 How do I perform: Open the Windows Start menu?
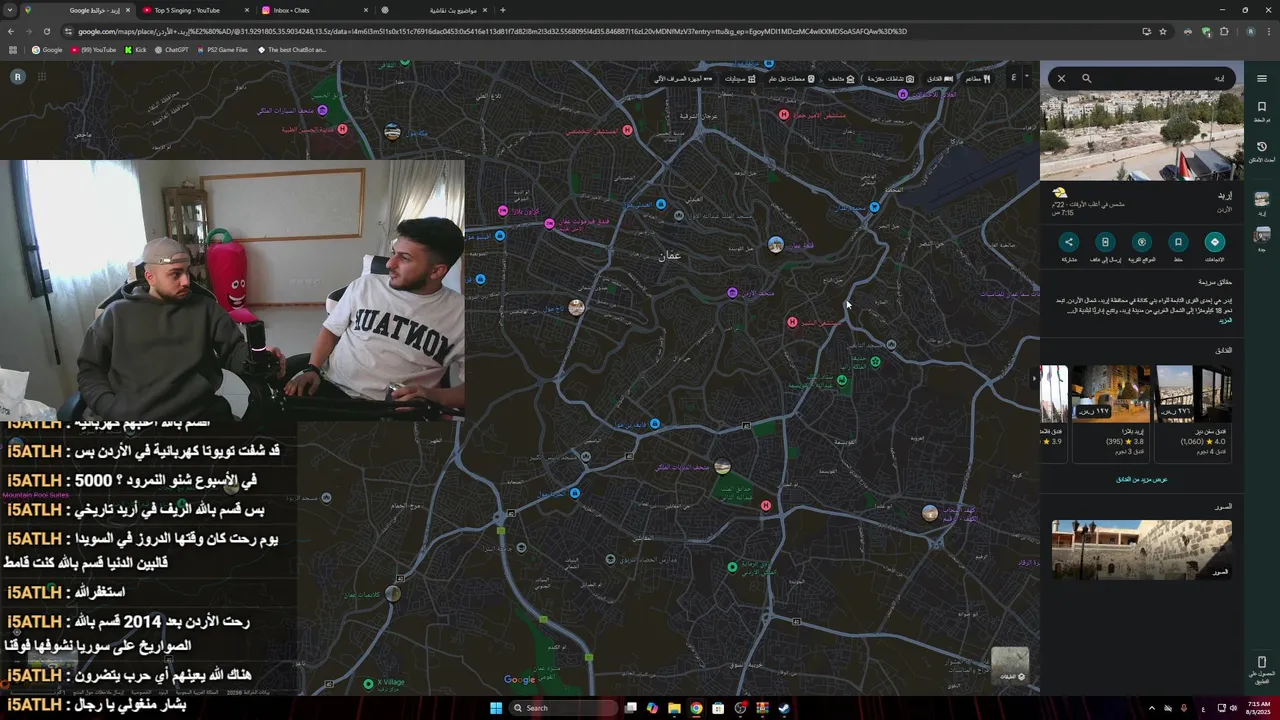pos(495,708)
